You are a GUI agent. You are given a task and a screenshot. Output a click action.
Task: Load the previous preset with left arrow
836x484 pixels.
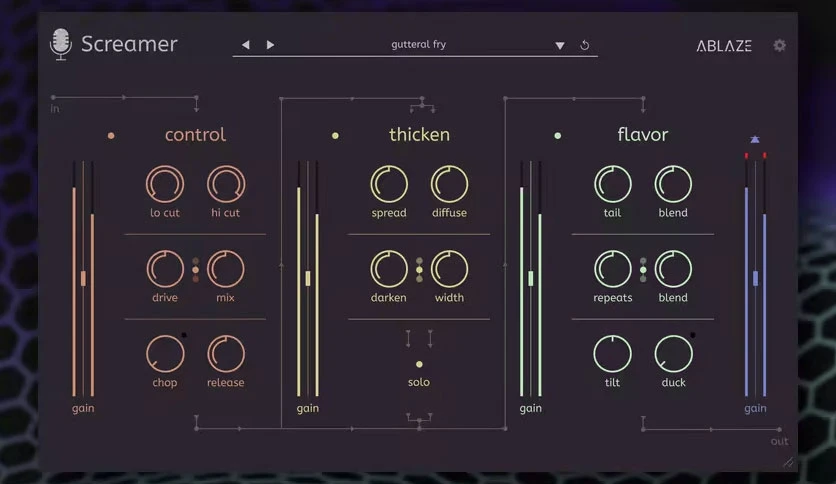(x=245, y=45)
